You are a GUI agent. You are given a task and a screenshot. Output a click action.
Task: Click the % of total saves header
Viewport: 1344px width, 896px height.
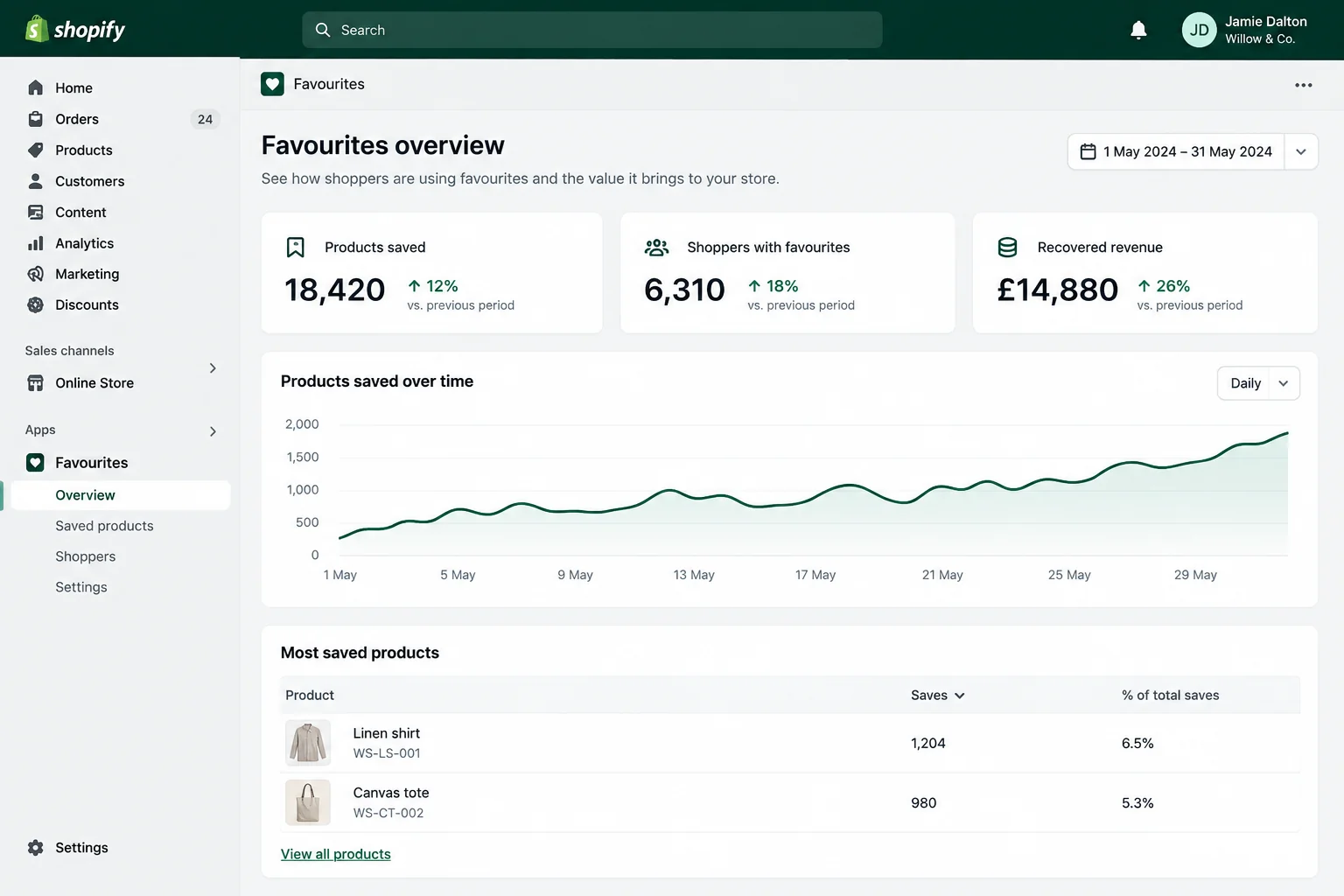[1171, 695]
